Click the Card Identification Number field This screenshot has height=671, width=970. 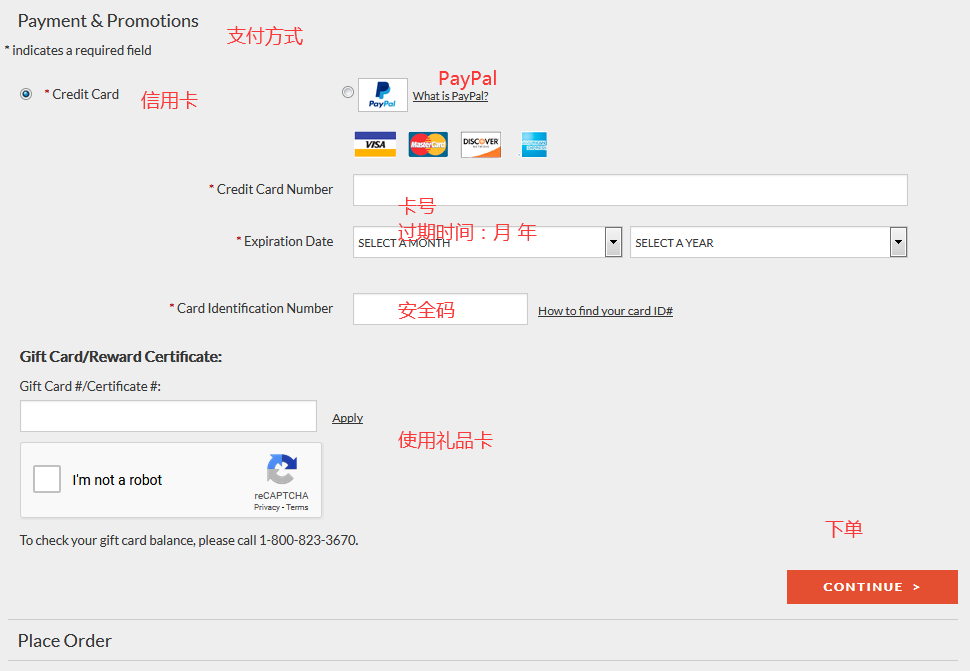[x=440, y=309]
